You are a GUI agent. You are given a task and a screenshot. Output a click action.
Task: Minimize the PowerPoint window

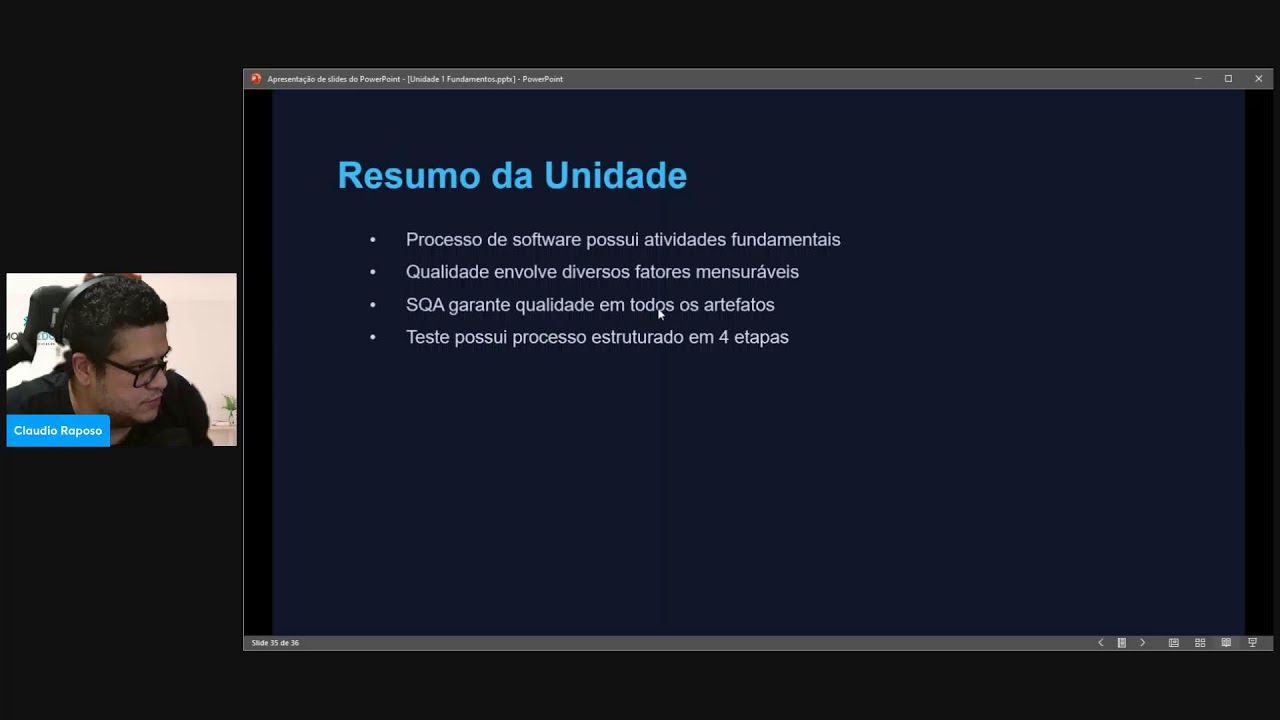[x=1198, y=79]
